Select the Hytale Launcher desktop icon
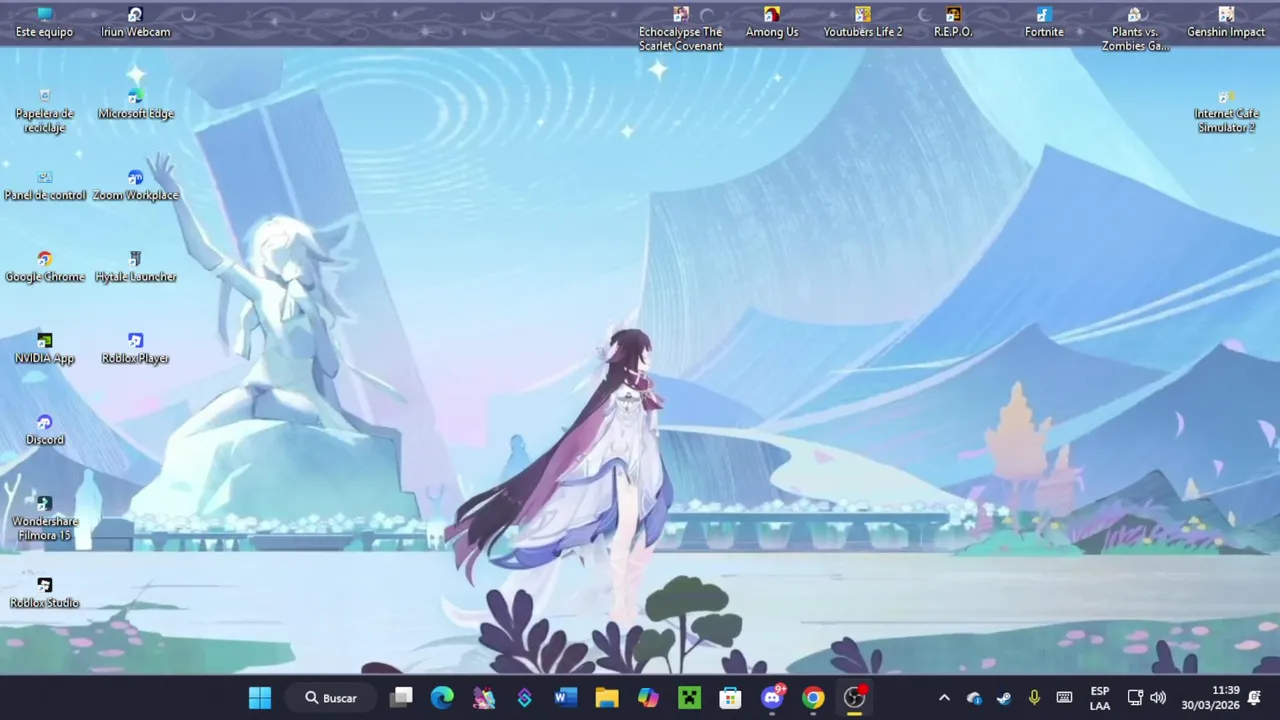This screenshot has height=720, width=1280. (135, 268)
